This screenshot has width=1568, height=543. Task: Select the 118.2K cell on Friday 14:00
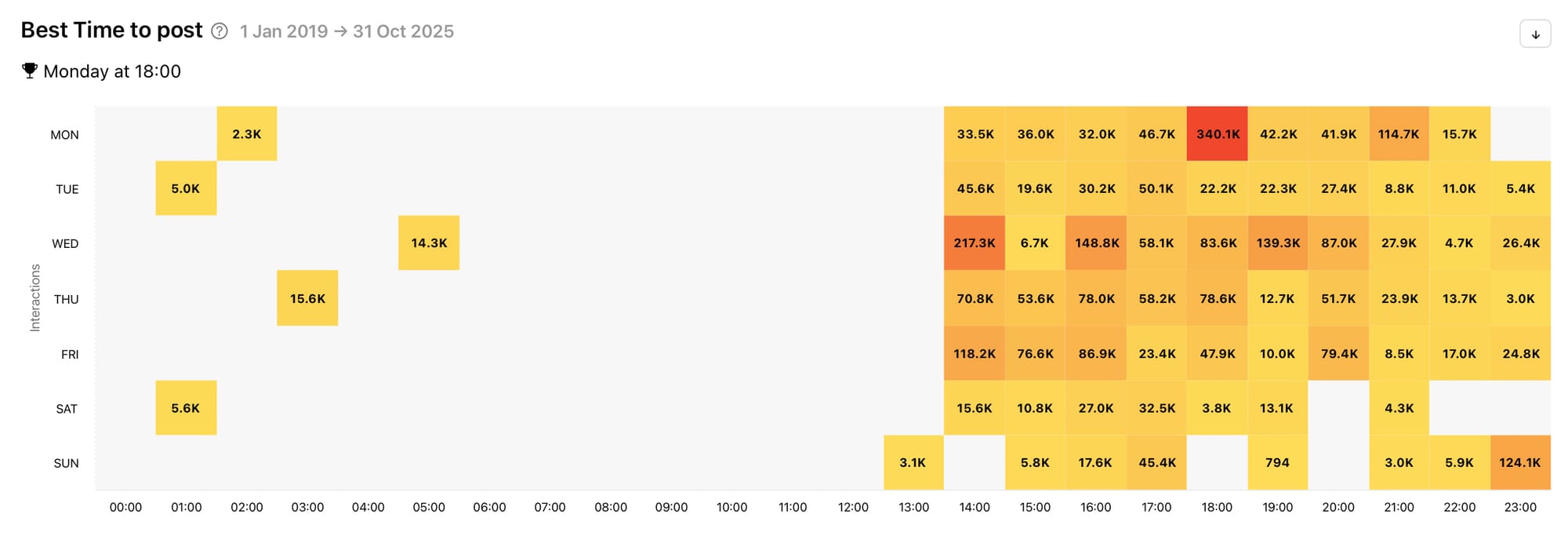click(975, 353)
